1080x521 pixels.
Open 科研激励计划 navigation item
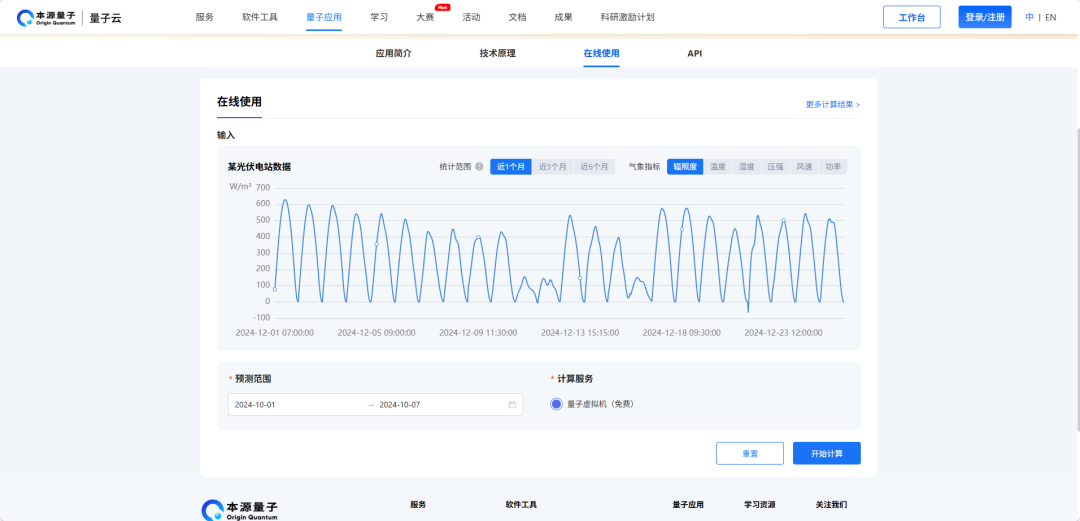coord(627,17)
